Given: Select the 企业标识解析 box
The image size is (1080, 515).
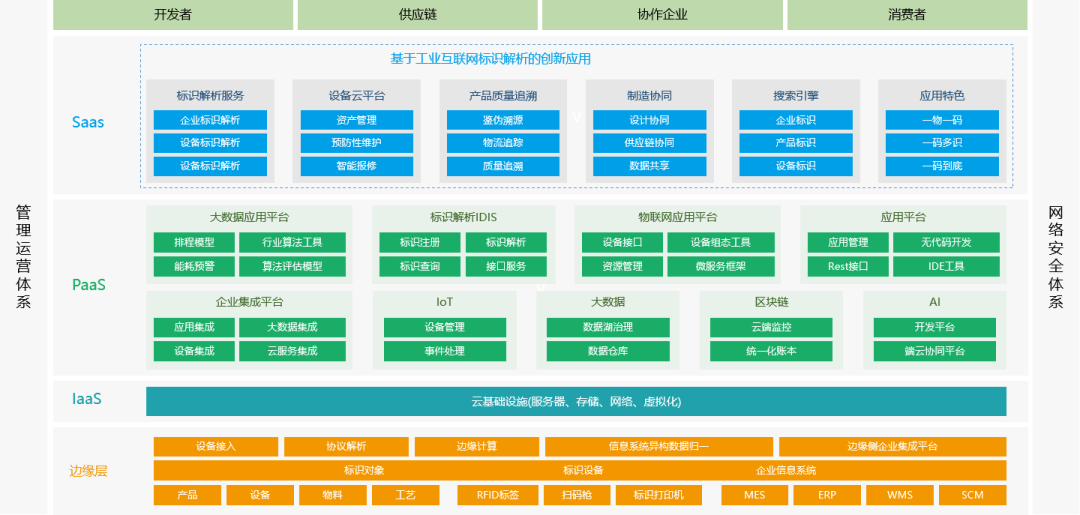Looking at the screenshot, I should coord(210,120).
